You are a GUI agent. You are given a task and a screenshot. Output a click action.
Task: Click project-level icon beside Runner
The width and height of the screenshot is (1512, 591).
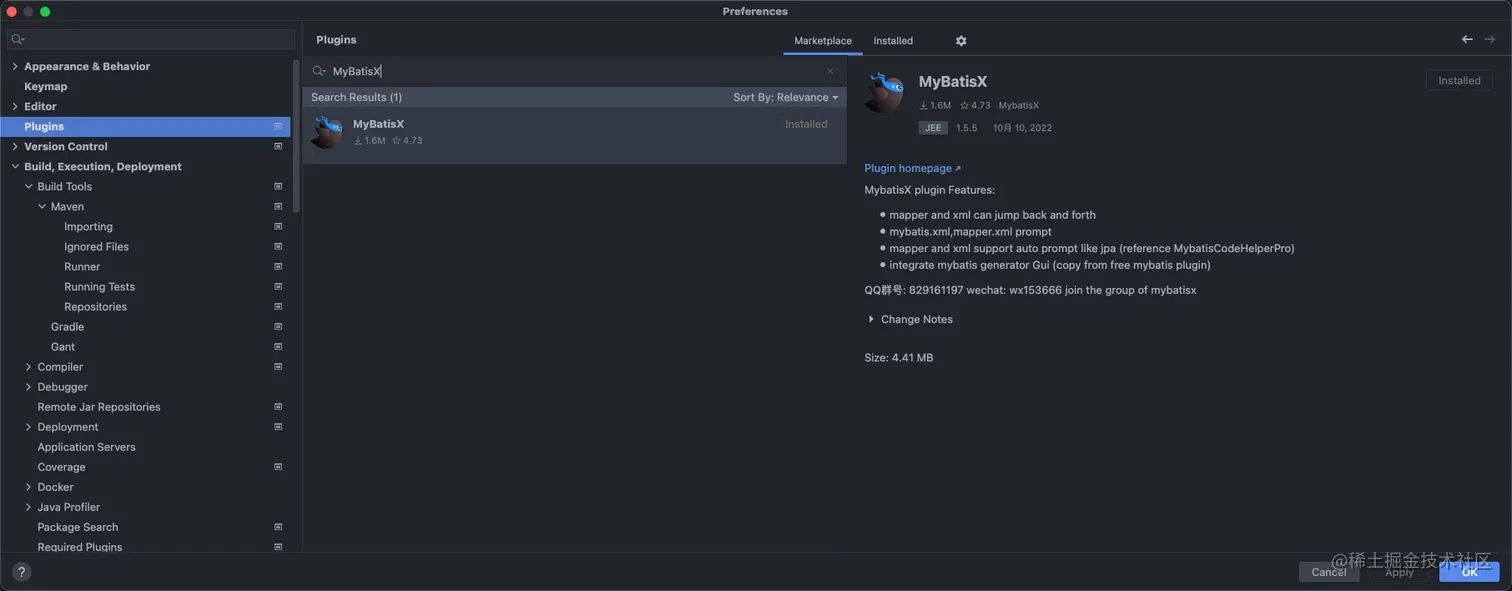[x=278, y=266]
